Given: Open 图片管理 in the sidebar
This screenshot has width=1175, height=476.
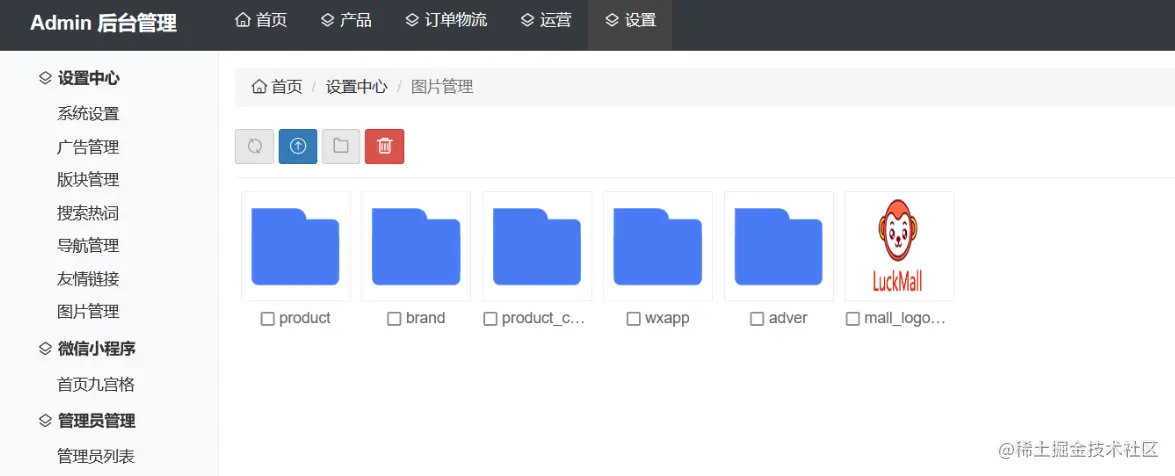Looking at the screenshot, I should point(88,312).
